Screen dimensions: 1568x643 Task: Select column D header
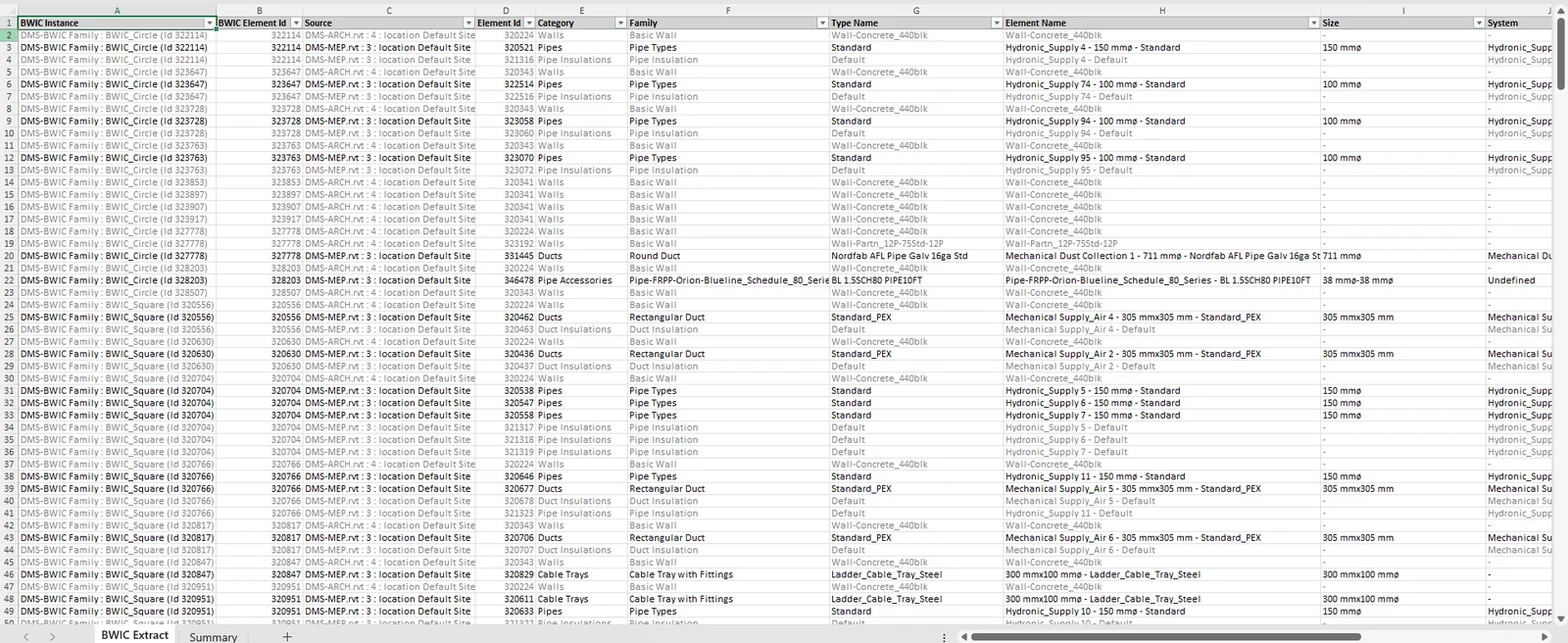(x=506, y=10)
